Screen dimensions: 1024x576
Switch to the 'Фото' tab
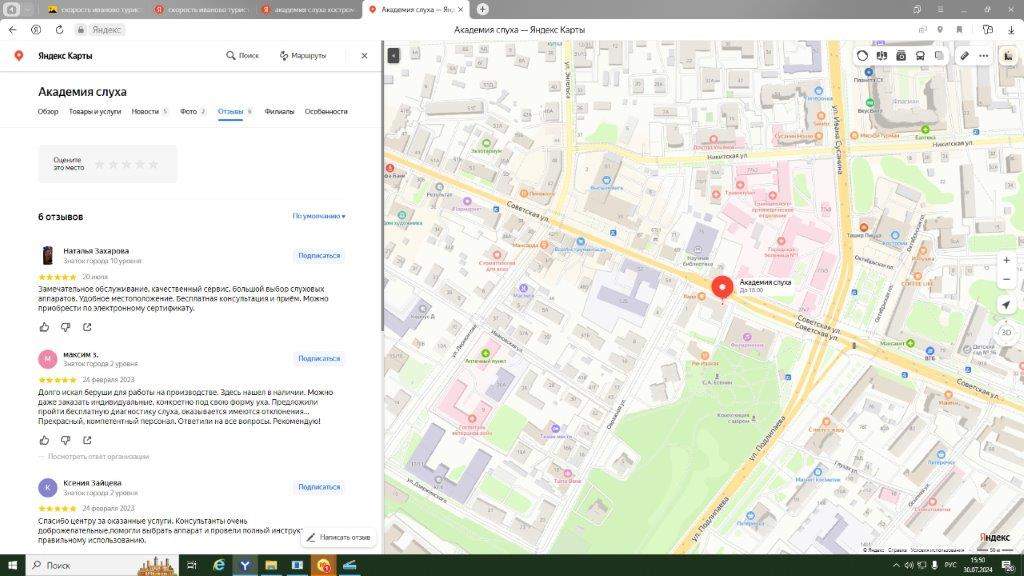[189, 112]
